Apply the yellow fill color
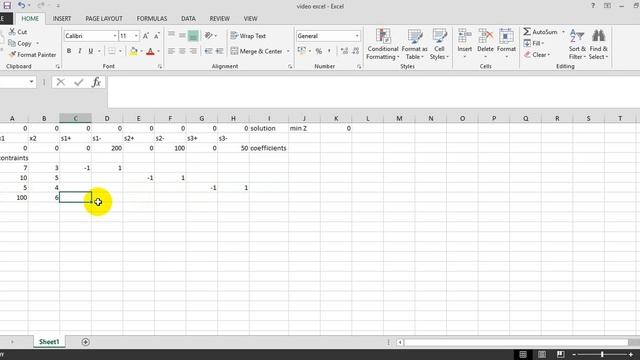Image resolution: width=640 pixels, height=360 pixels. 133,51
